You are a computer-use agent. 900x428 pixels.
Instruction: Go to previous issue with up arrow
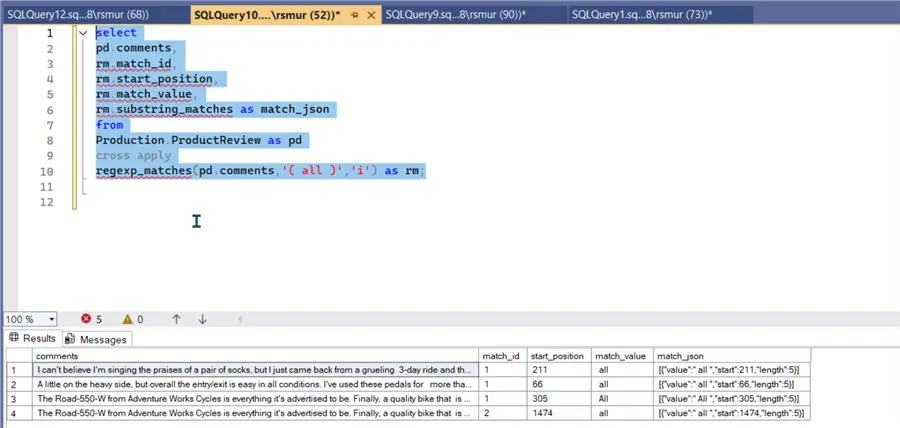coord(176,319)
